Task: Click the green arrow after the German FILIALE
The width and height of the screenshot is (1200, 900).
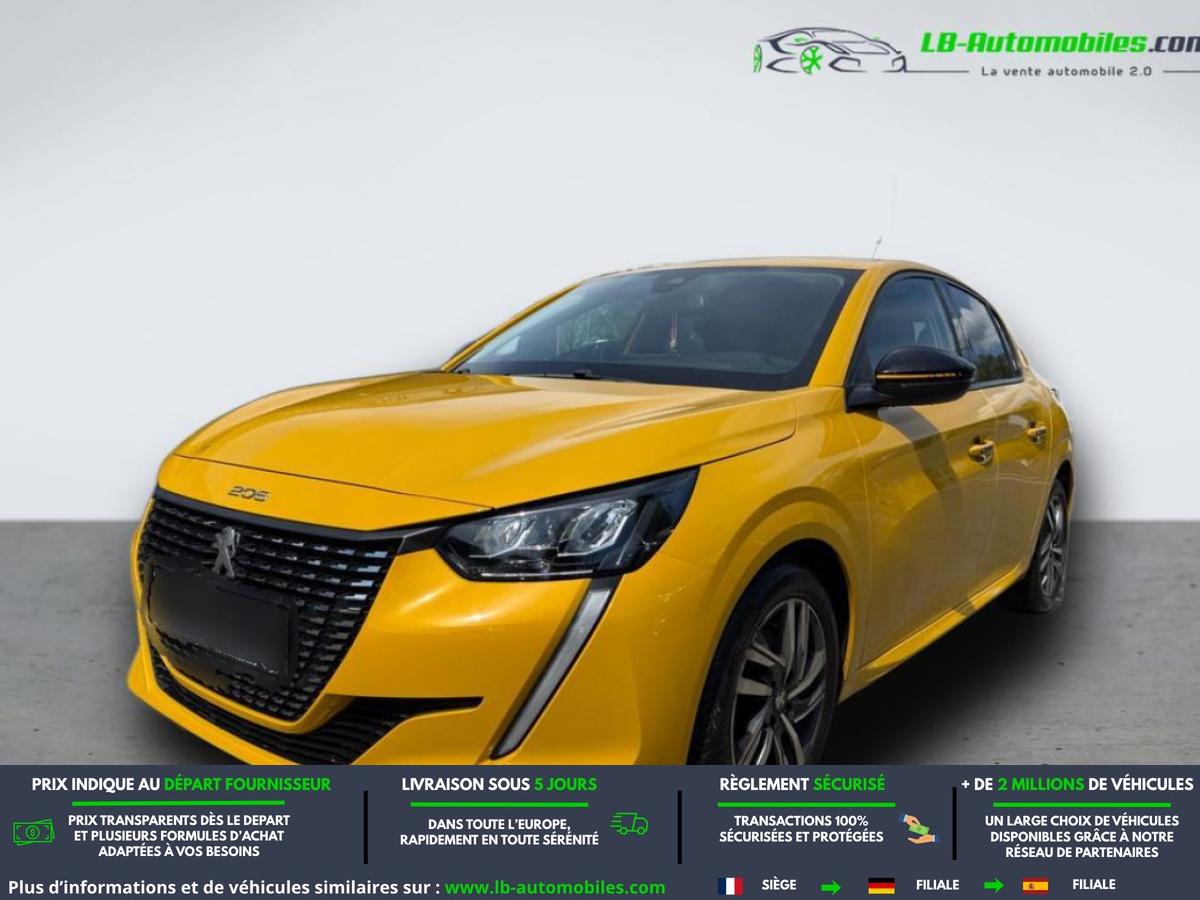Action: click(993, 885)
